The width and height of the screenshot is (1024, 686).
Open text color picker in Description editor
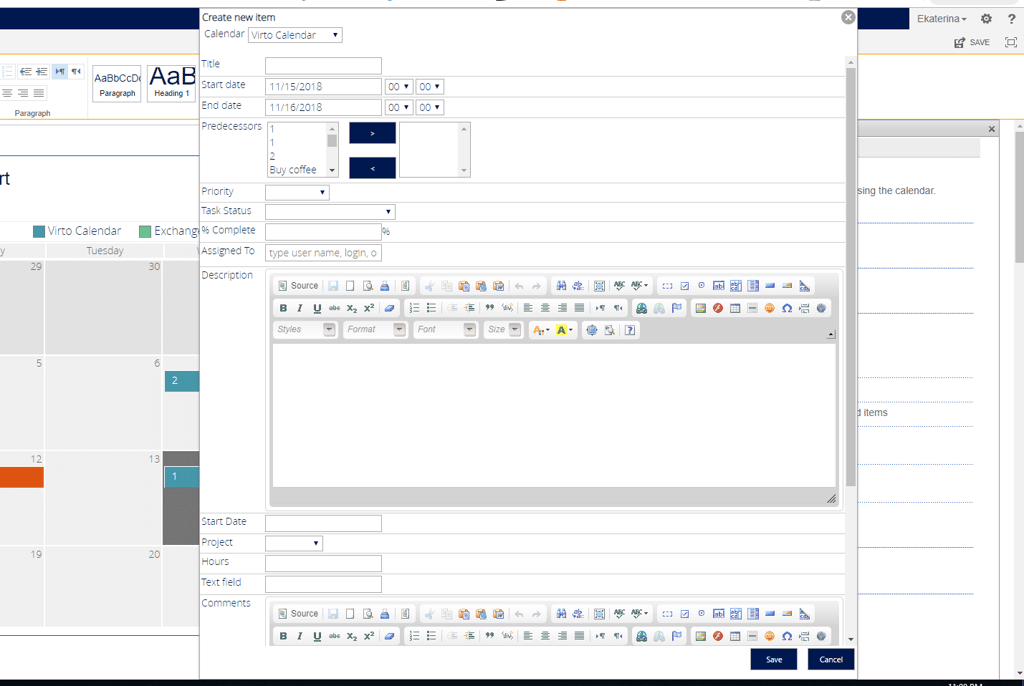541,330
